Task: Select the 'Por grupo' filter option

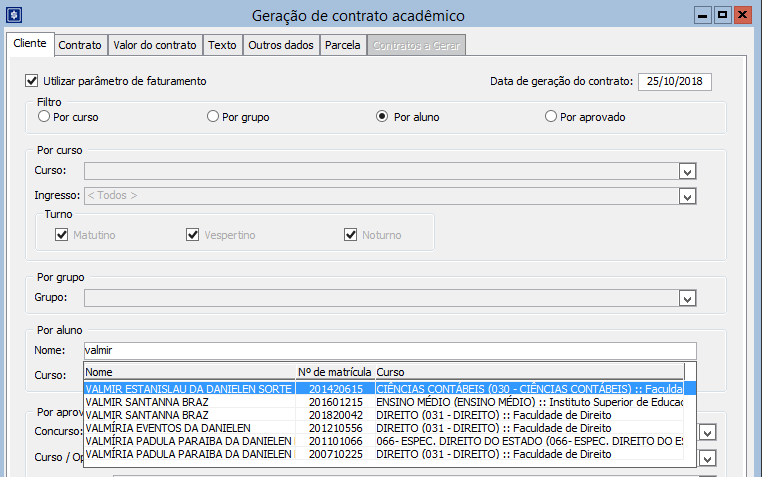Action: click(213, 117)
